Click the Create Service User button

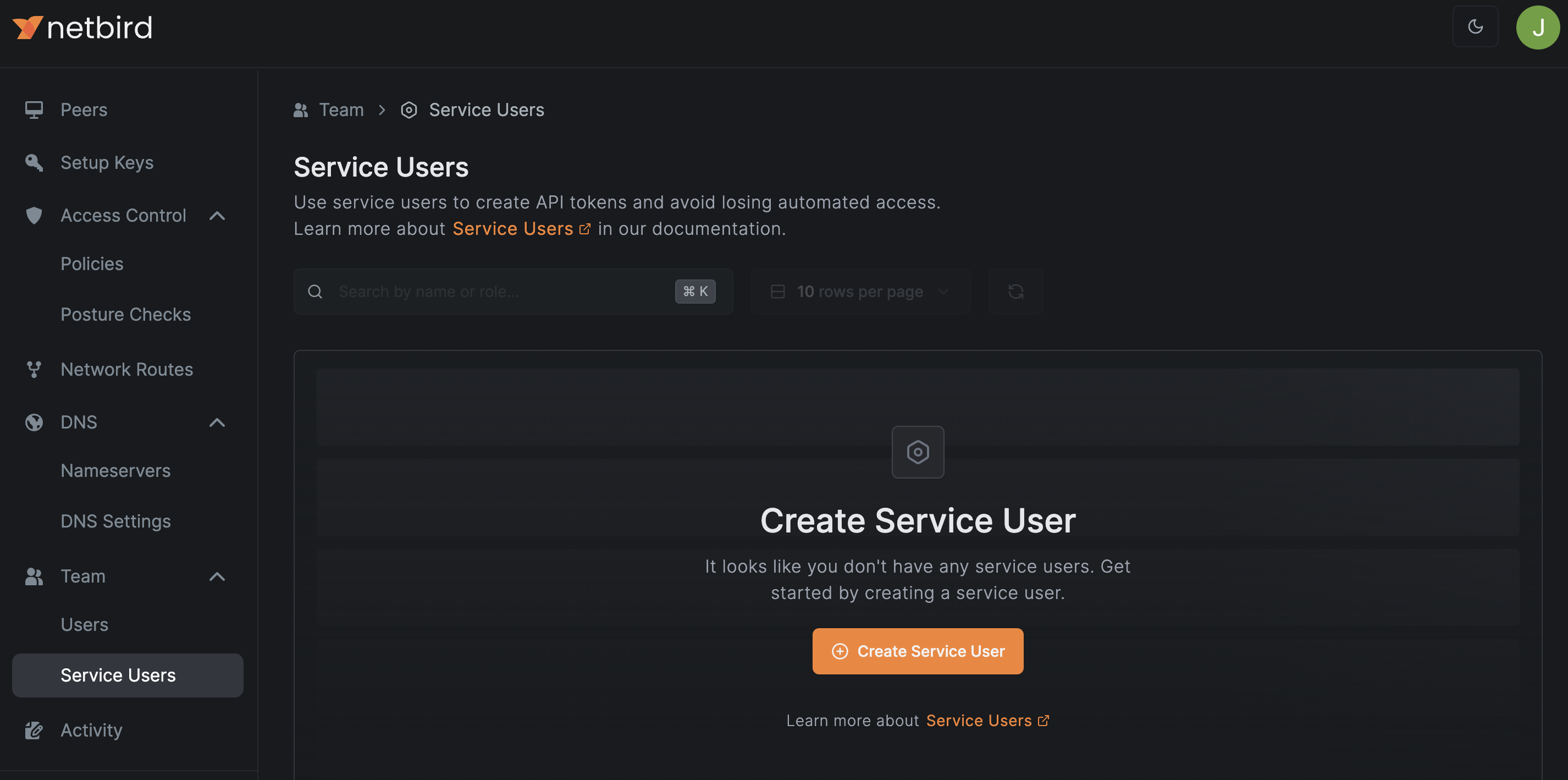917,651
